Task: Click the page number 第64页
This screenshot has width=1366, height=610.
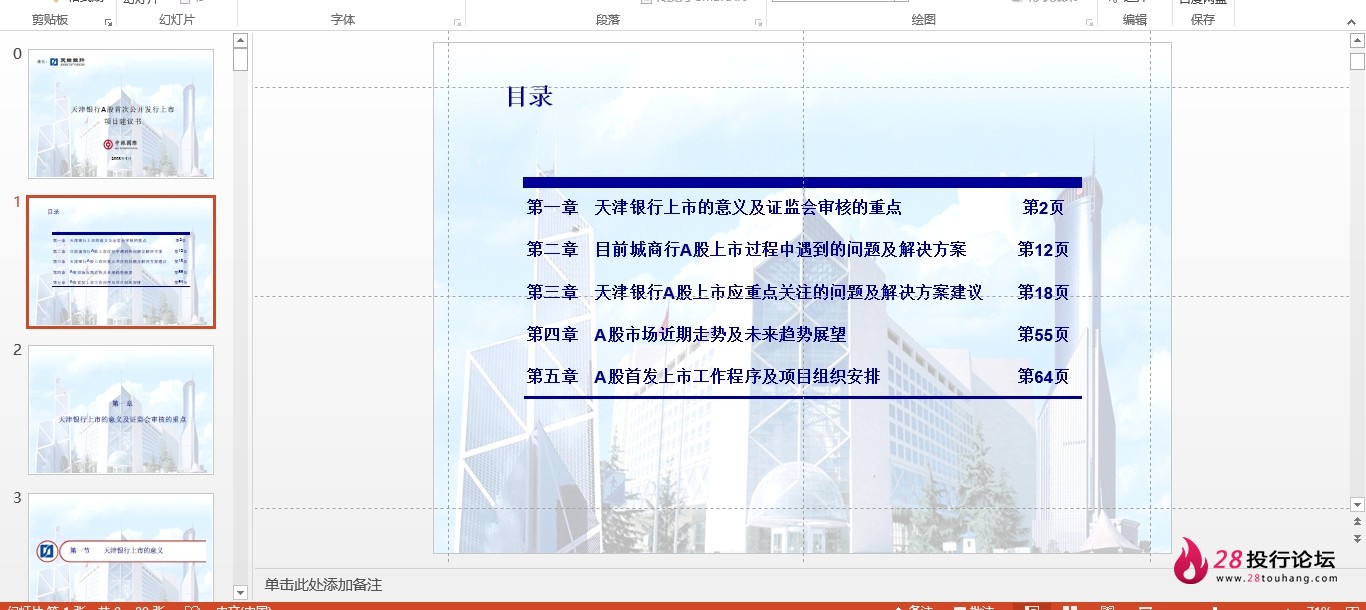Action: pos(1043,377)
